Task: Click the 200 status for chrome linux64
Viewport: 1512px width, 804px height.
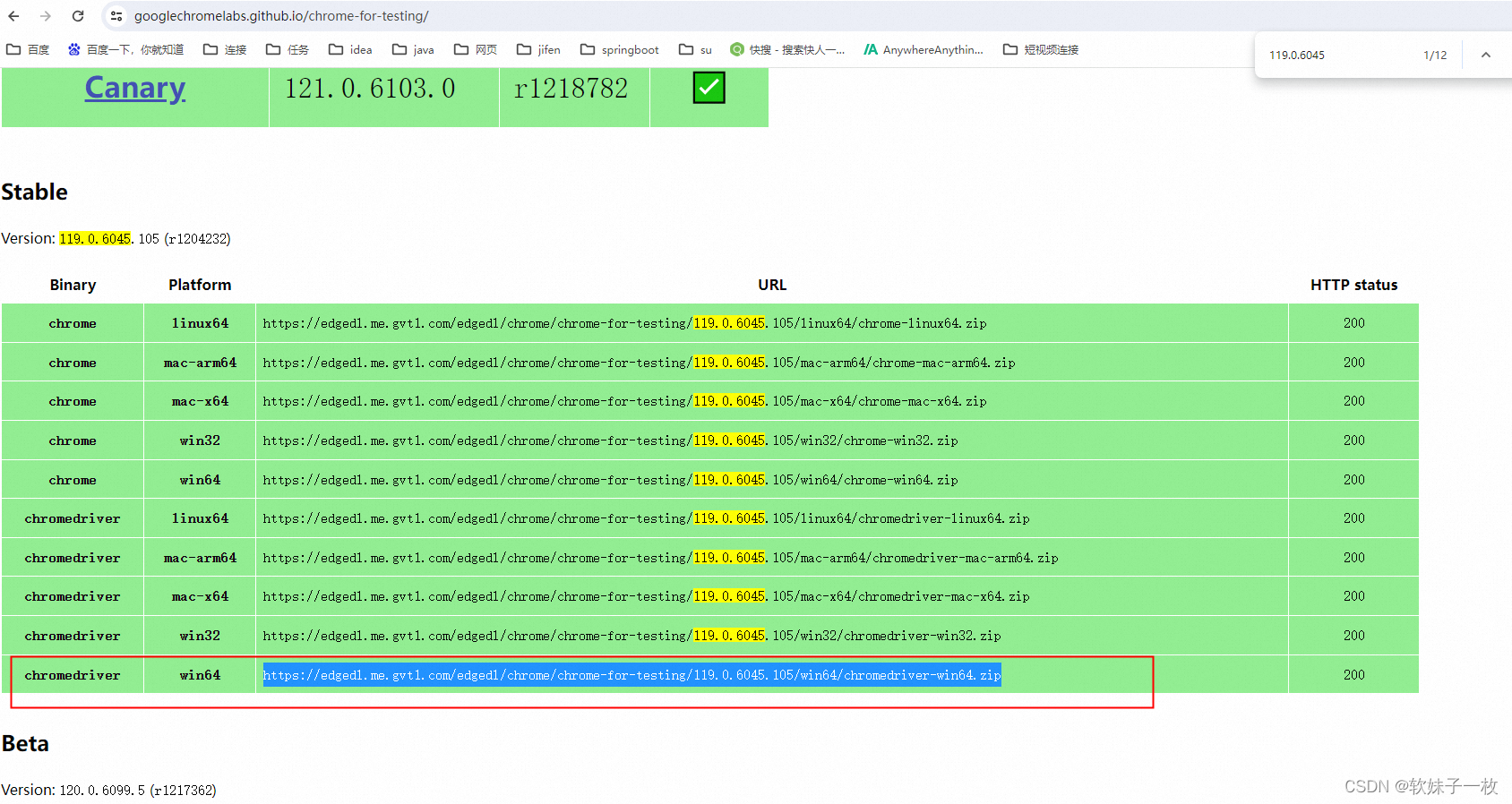Action: point(1353,323)
